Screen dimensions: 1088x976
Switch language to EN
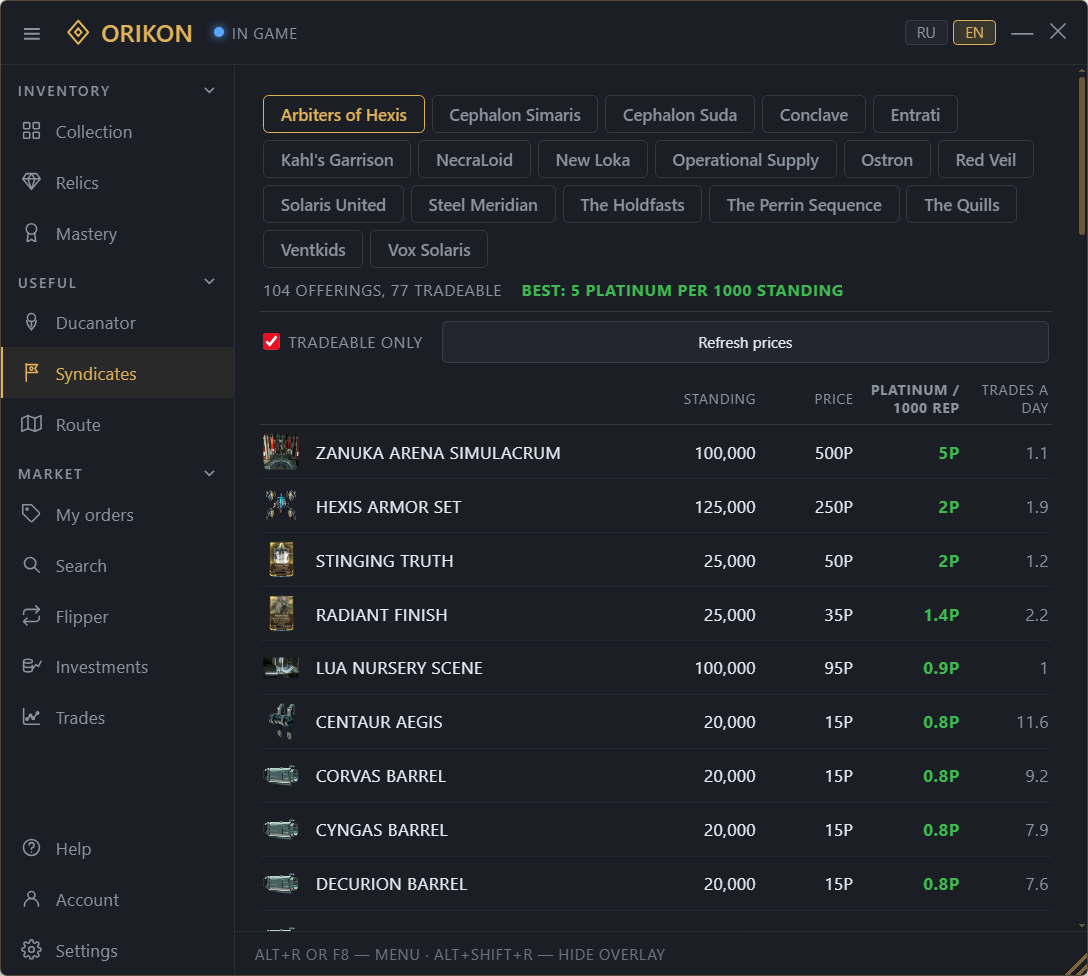(974, 33)
